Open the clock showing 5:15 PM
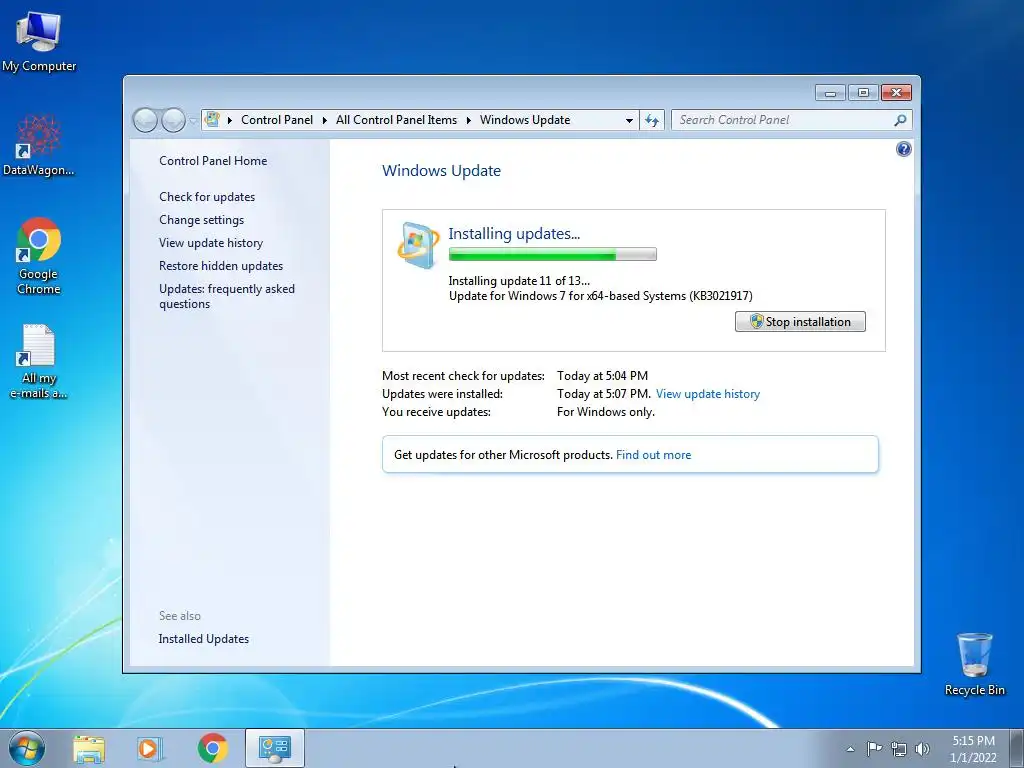 pos(973,748)
